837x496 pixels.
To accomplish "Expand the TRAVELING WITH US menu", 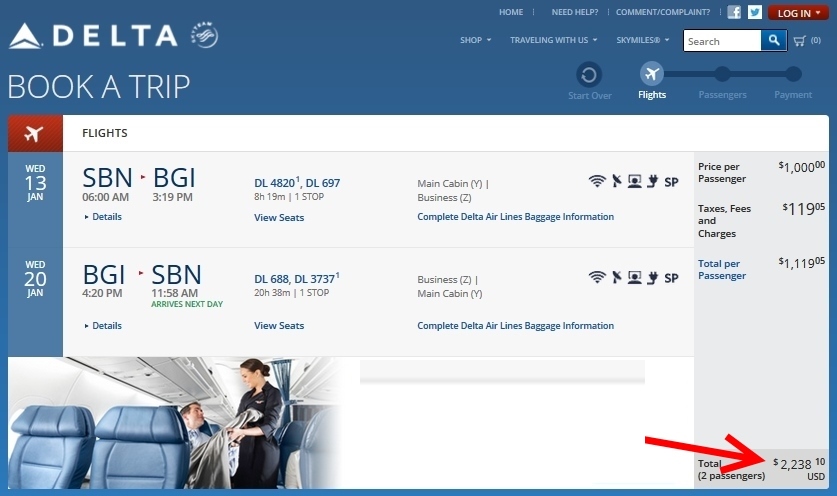I will pyautogui.click(x=553, y=41).
